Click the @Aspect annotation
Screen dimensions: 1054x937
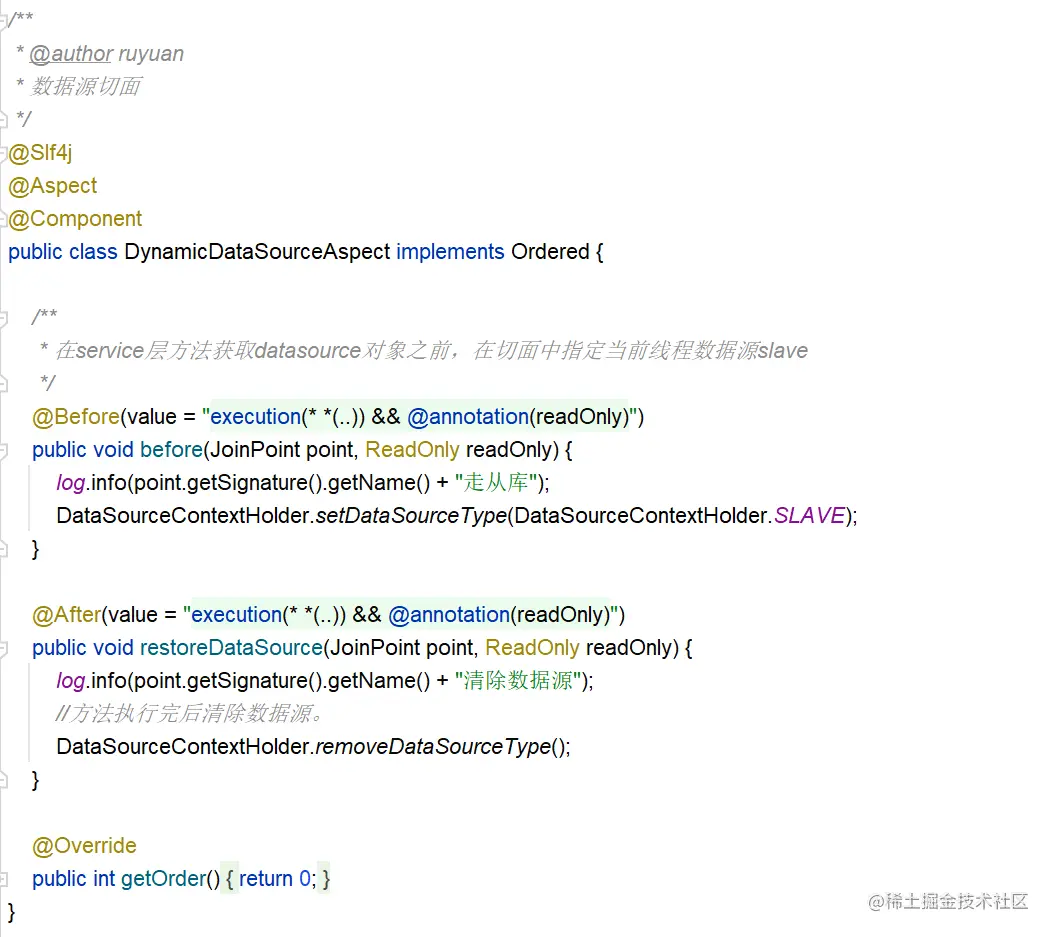tap(52, 186)
